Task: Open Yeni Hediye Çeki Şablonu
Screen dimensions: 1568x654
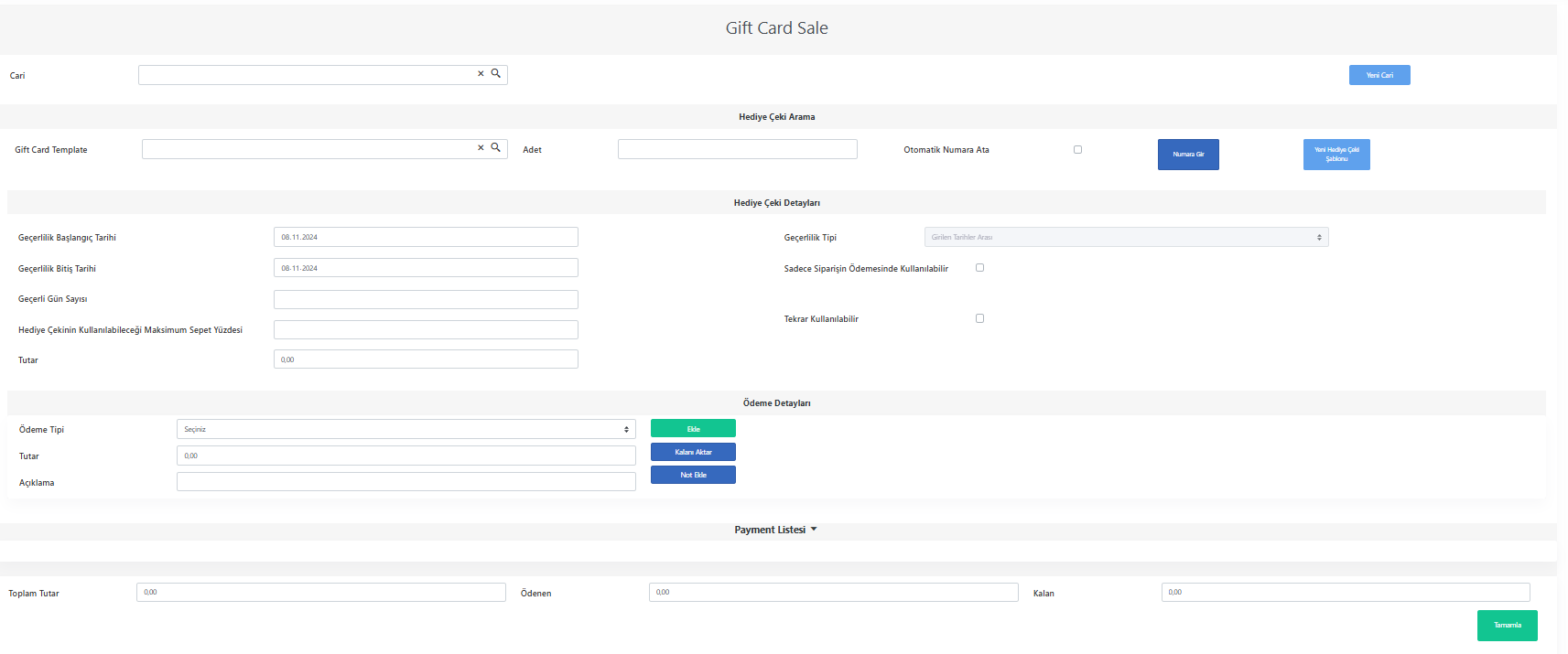Action: [x=1336, y=155]
